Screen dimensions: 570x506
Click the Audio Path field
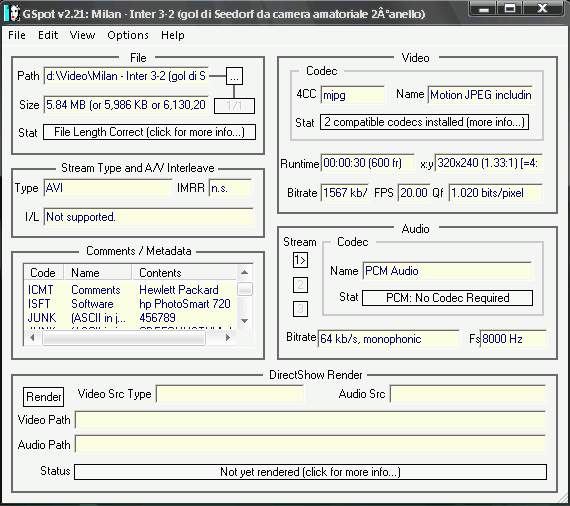coord(310,444)
